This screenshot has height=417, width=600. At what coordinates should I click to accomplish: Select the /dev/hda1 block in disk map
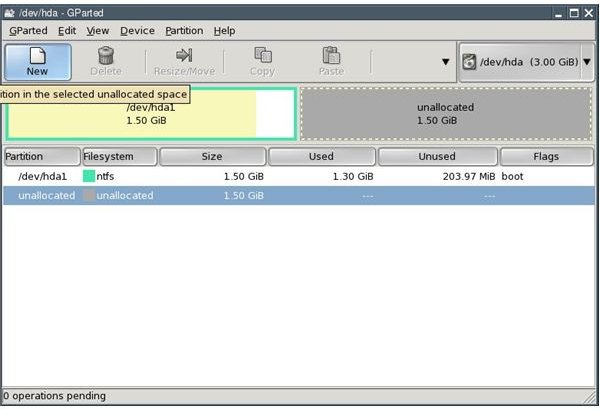point(151,114)
